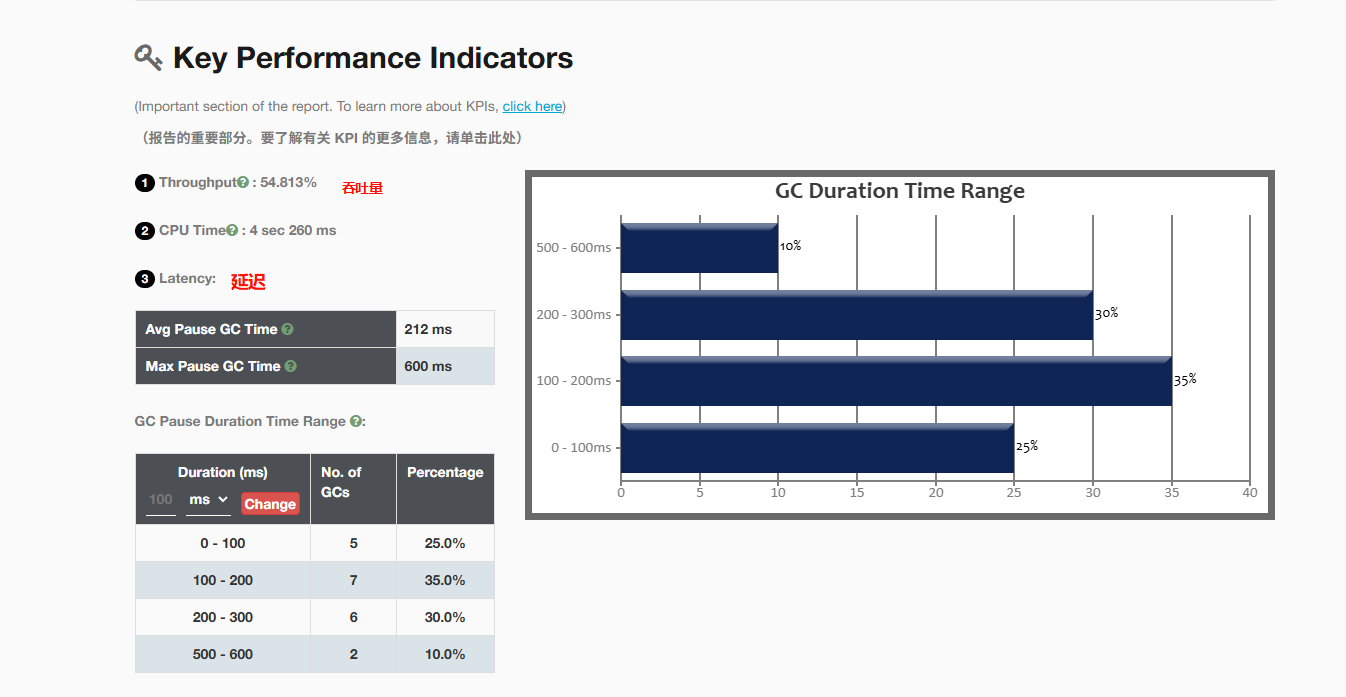Focus the Duration value input field
The height and width of the screenshot is (697, 1346).
[161, 500]
